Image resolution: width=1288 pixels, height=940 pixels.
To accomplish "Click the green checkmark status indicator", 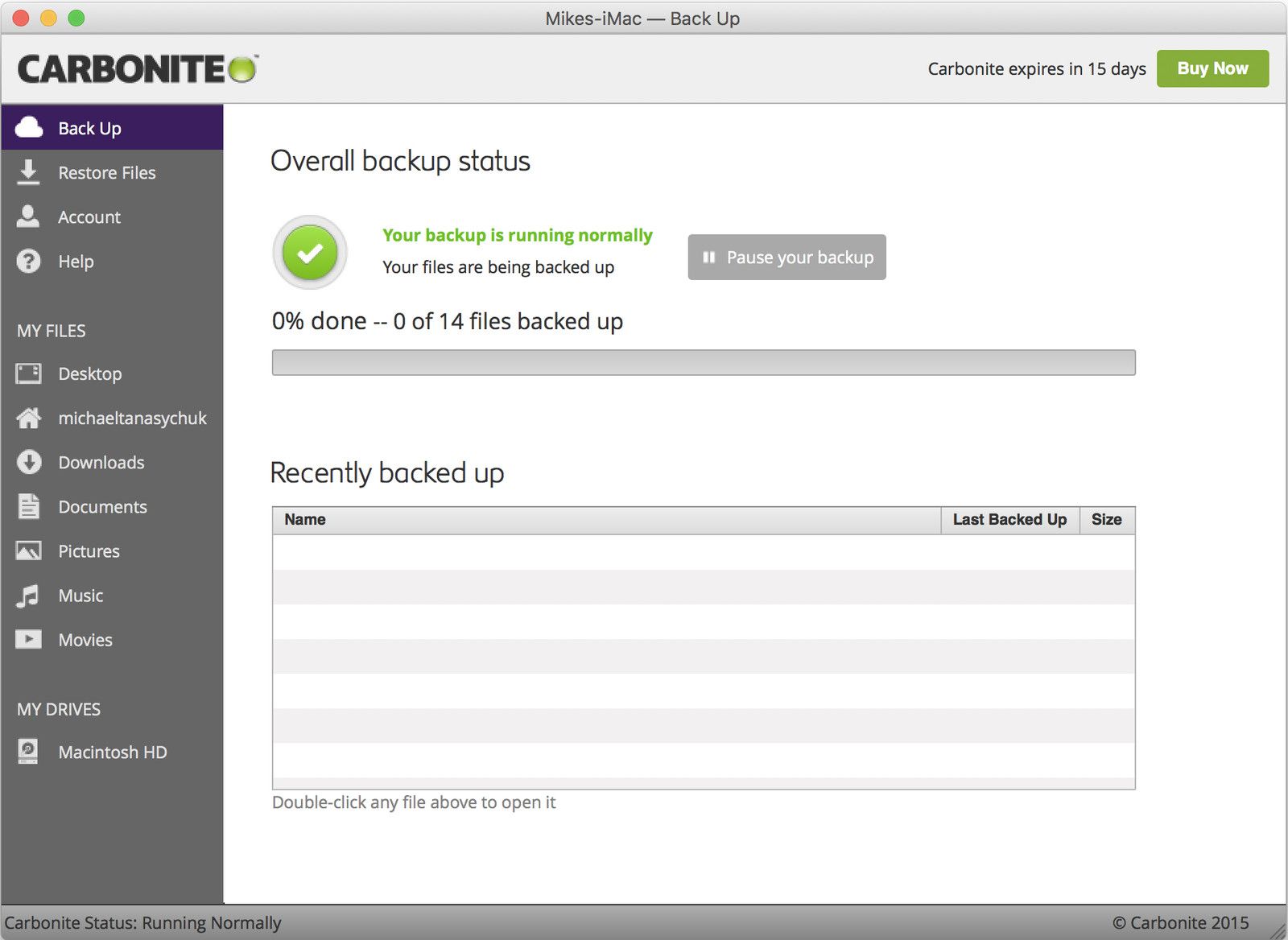I will click(x=310, y=253).
